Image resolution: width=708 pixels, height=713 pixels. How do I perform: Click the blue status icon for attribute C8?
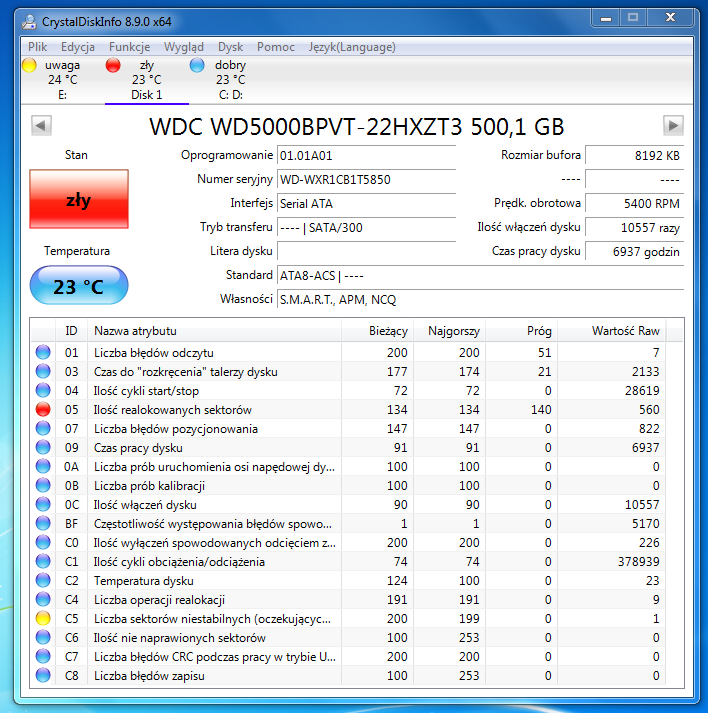(43, 676)
